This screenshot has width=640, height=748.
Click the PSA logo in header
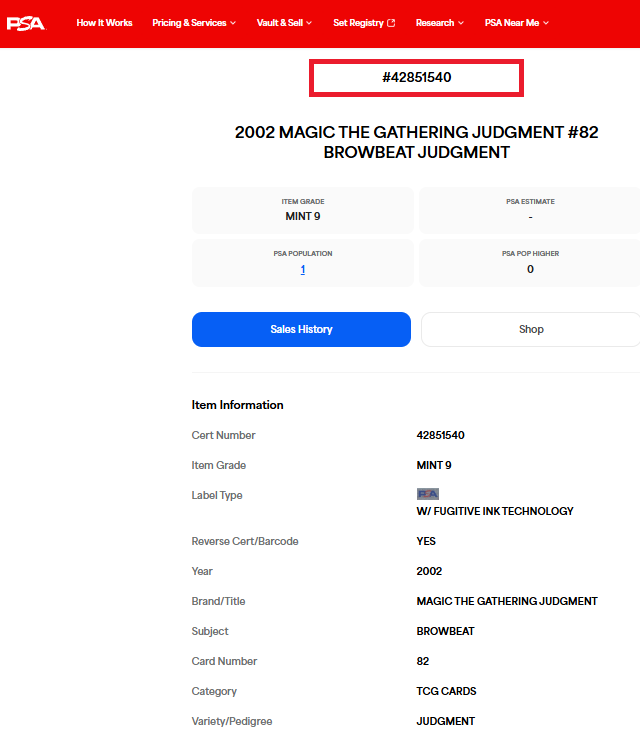[x=26, y=23]
